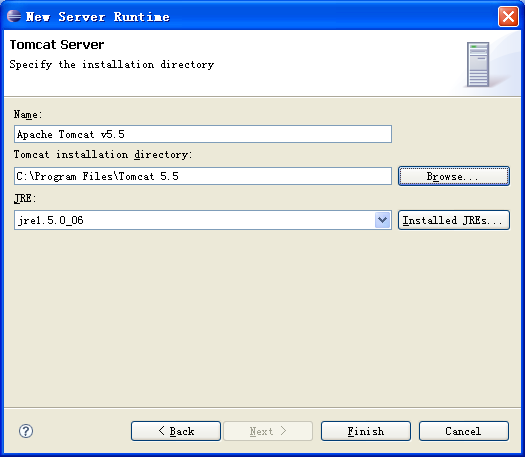
Task: Click the help question mark icon
Action: [26, 431]
